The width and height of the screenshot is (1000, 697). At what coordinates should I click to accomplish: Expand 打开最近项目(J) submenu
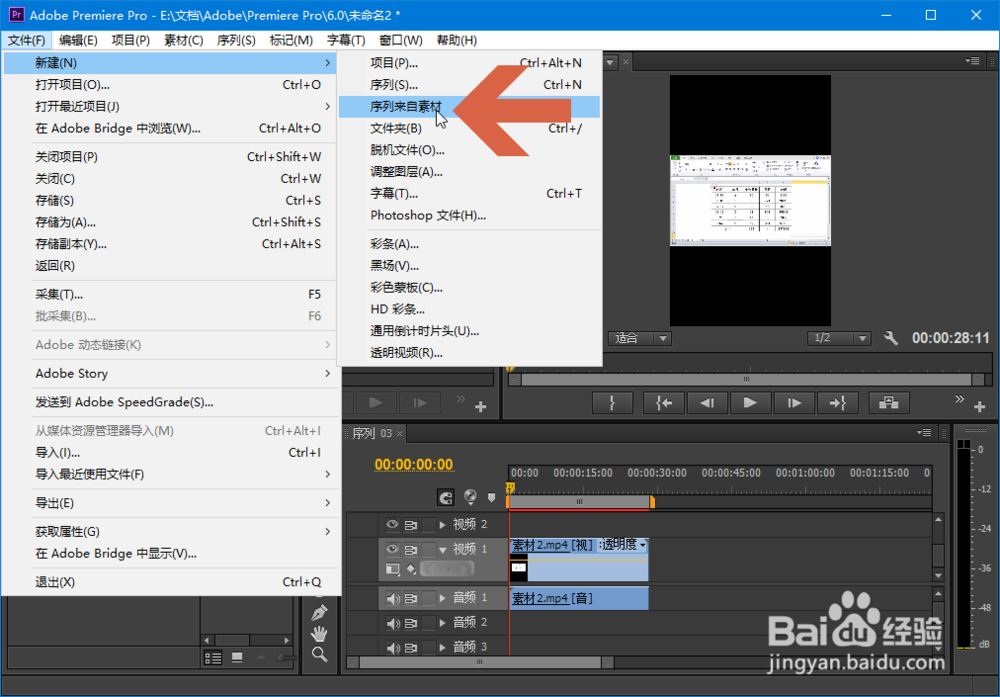[171, 106]
